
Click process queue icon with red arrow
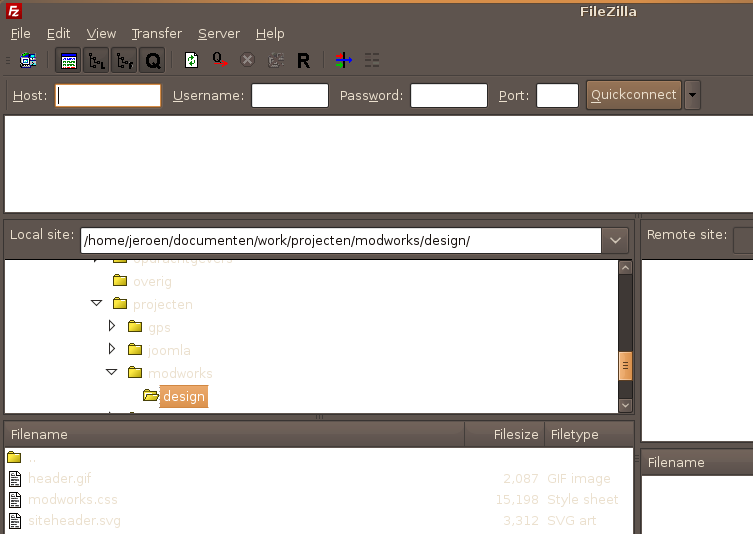(x=219, y=61)
